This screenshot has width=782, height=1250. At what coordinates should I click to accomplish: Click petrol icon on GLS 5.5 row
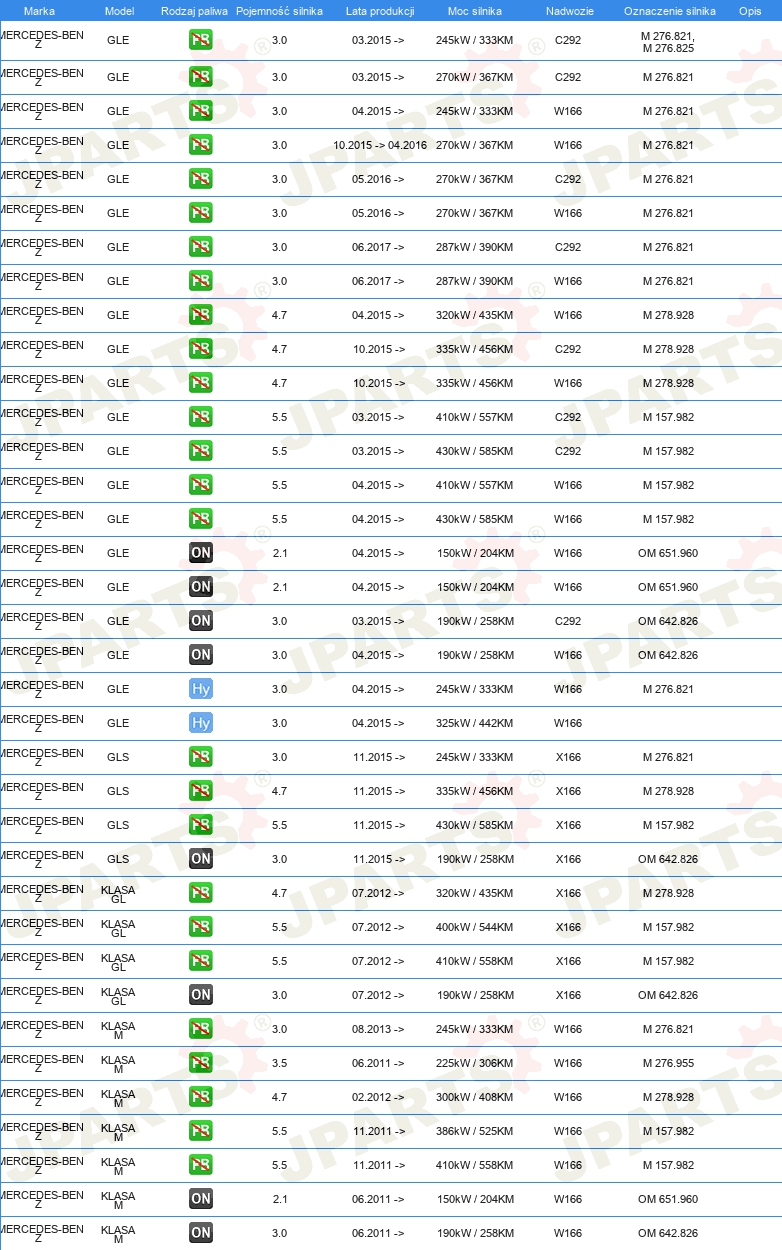[201, 825]
